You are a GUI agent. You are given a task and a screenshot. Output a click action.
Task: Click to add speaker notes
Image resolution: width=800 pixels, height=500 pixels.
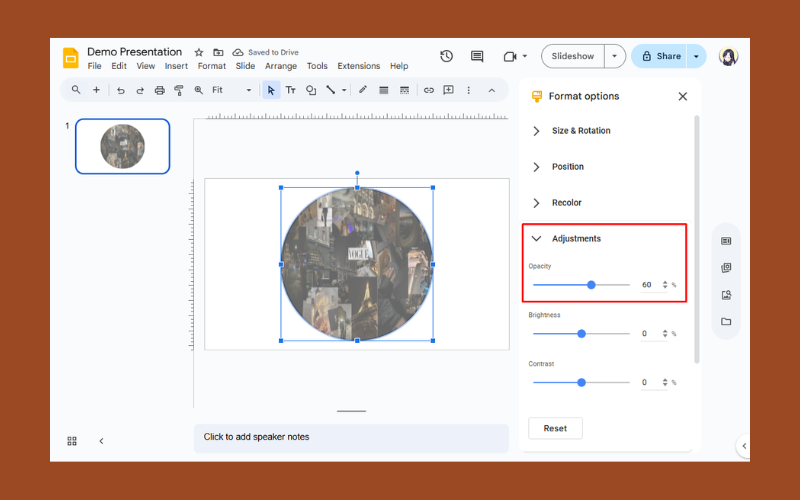(351, 438)
